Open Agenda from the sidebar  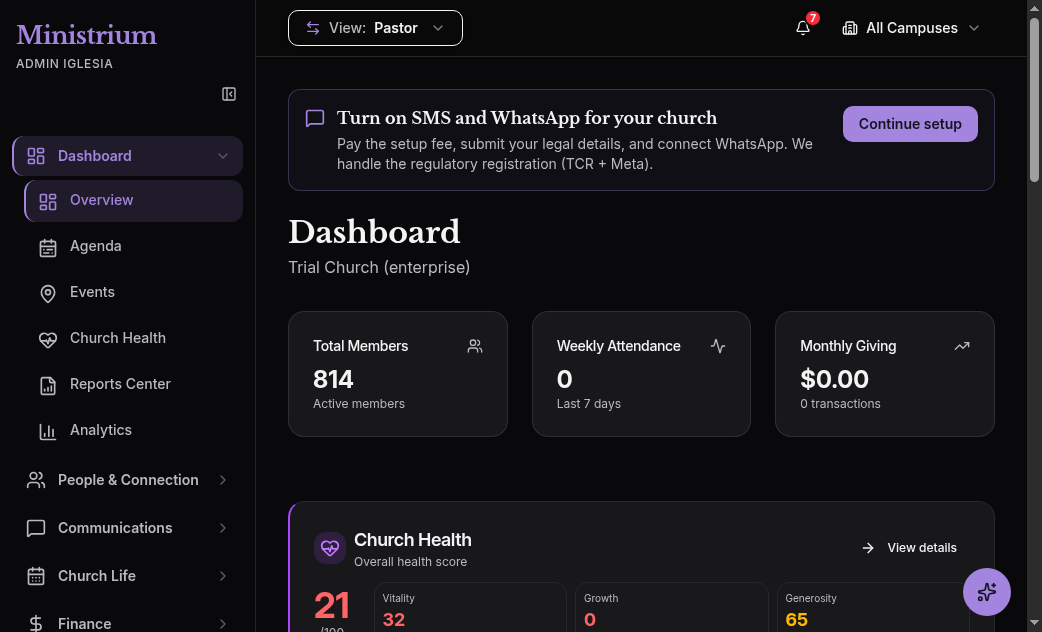point(134,247)
